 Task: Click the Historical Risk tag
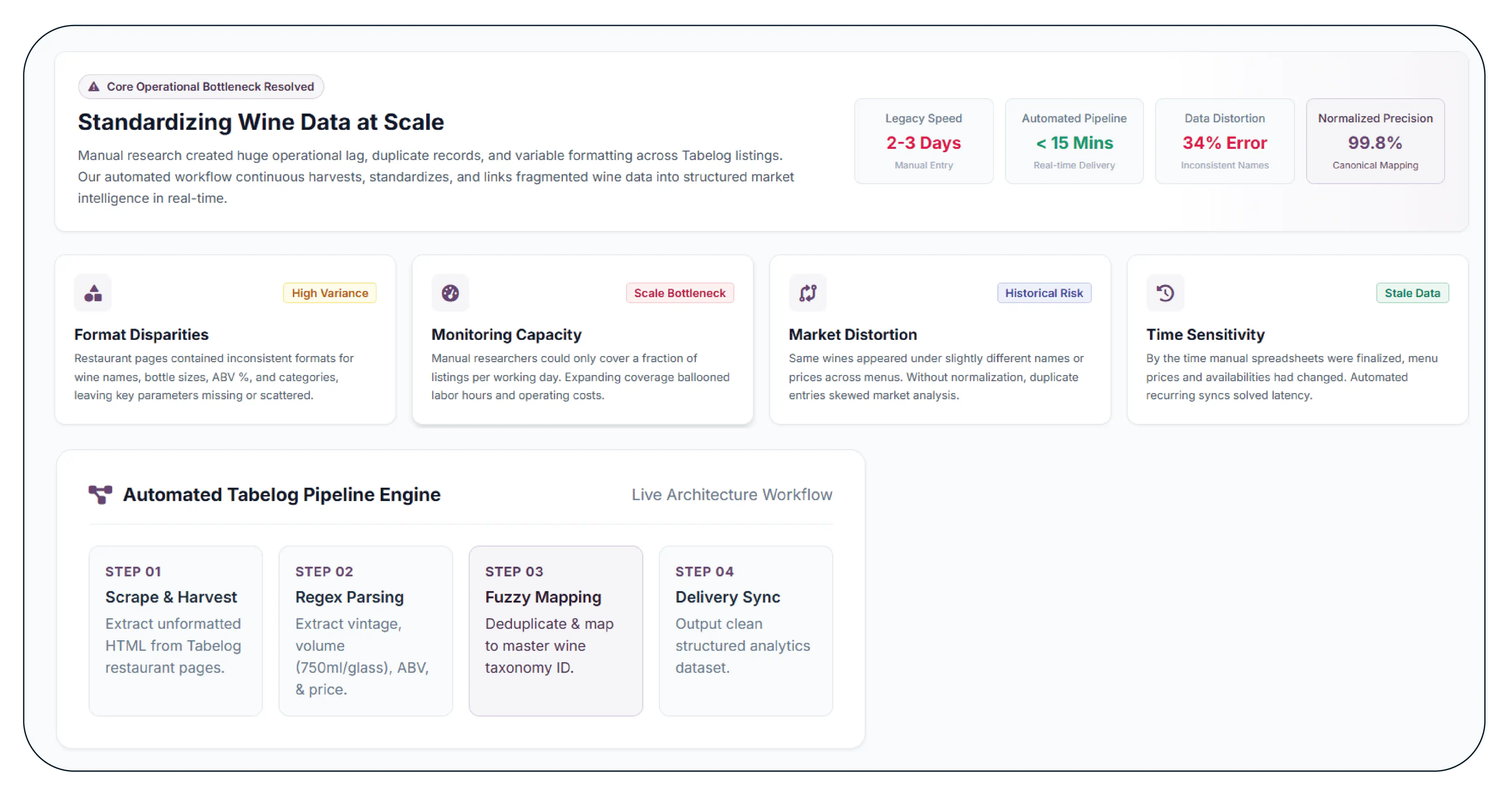[1044, 293]
